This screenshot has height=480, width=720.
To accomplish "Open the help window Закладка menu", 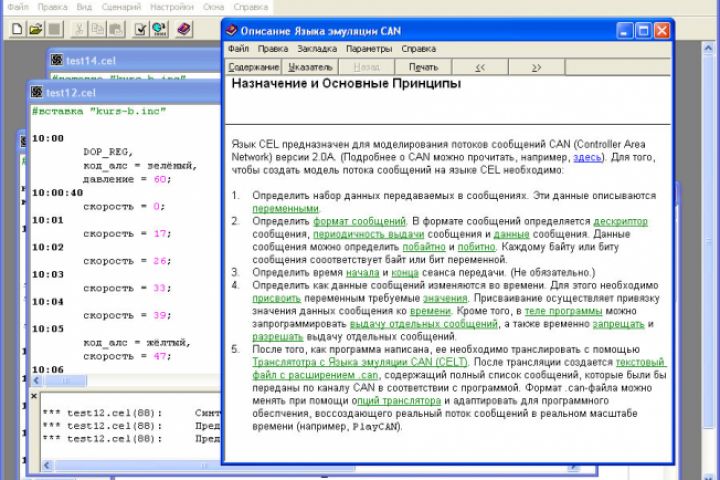I will click(x=317, y=49).
